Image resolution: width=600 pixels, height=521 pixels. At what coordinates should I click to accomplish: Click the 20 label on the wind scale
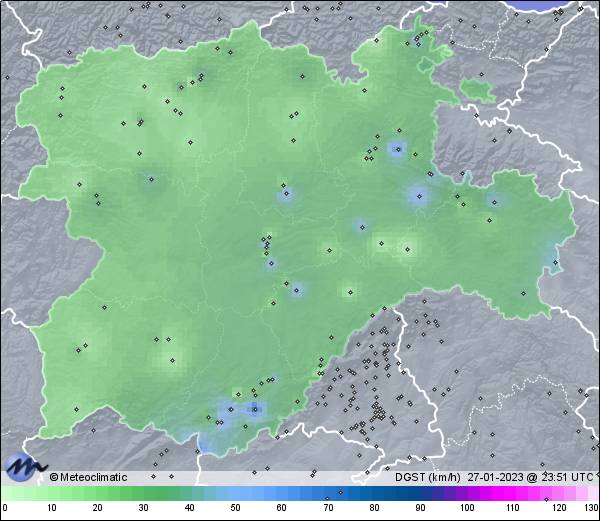98,508
